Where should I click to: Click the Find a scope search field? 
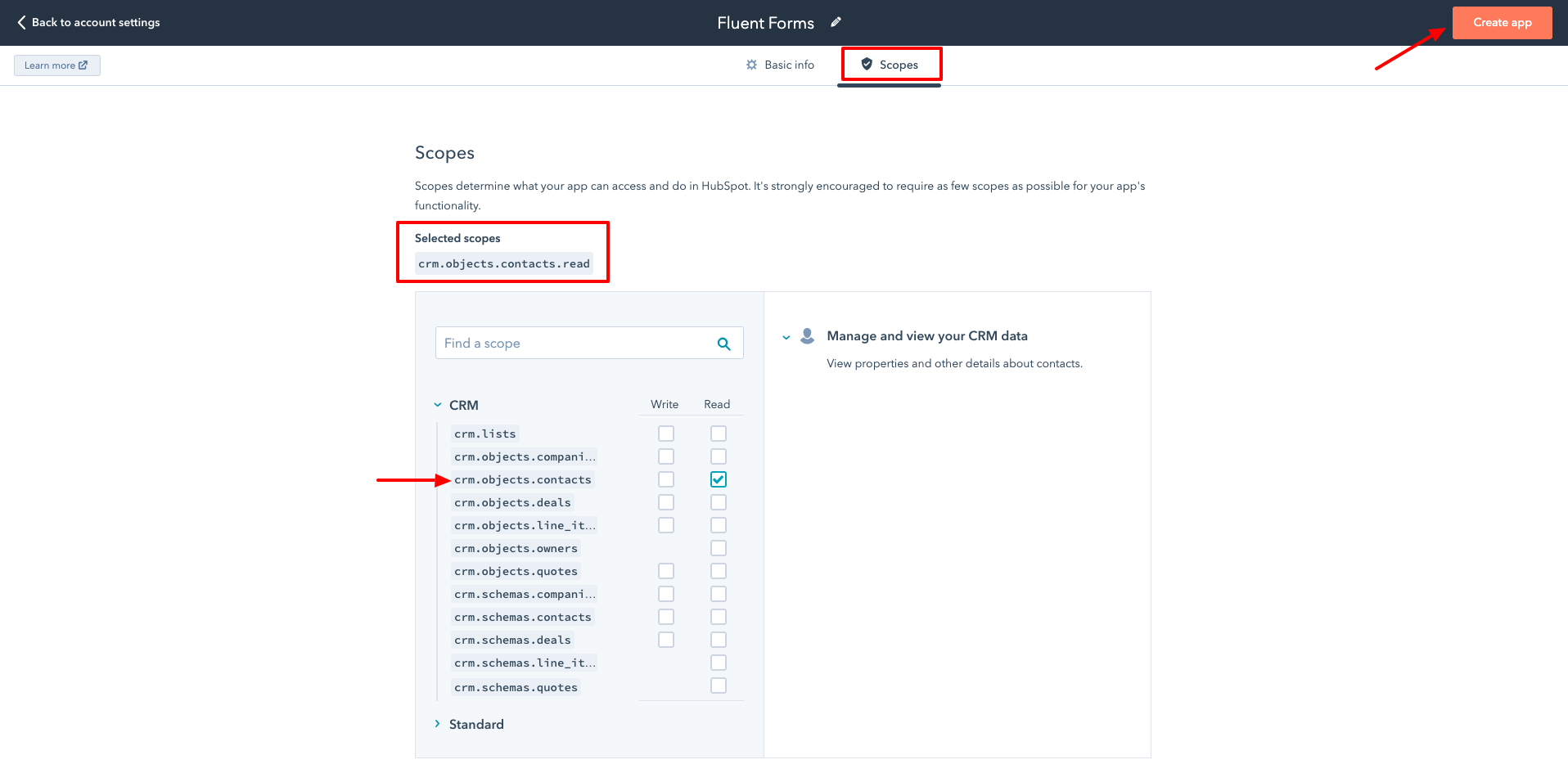588,344
